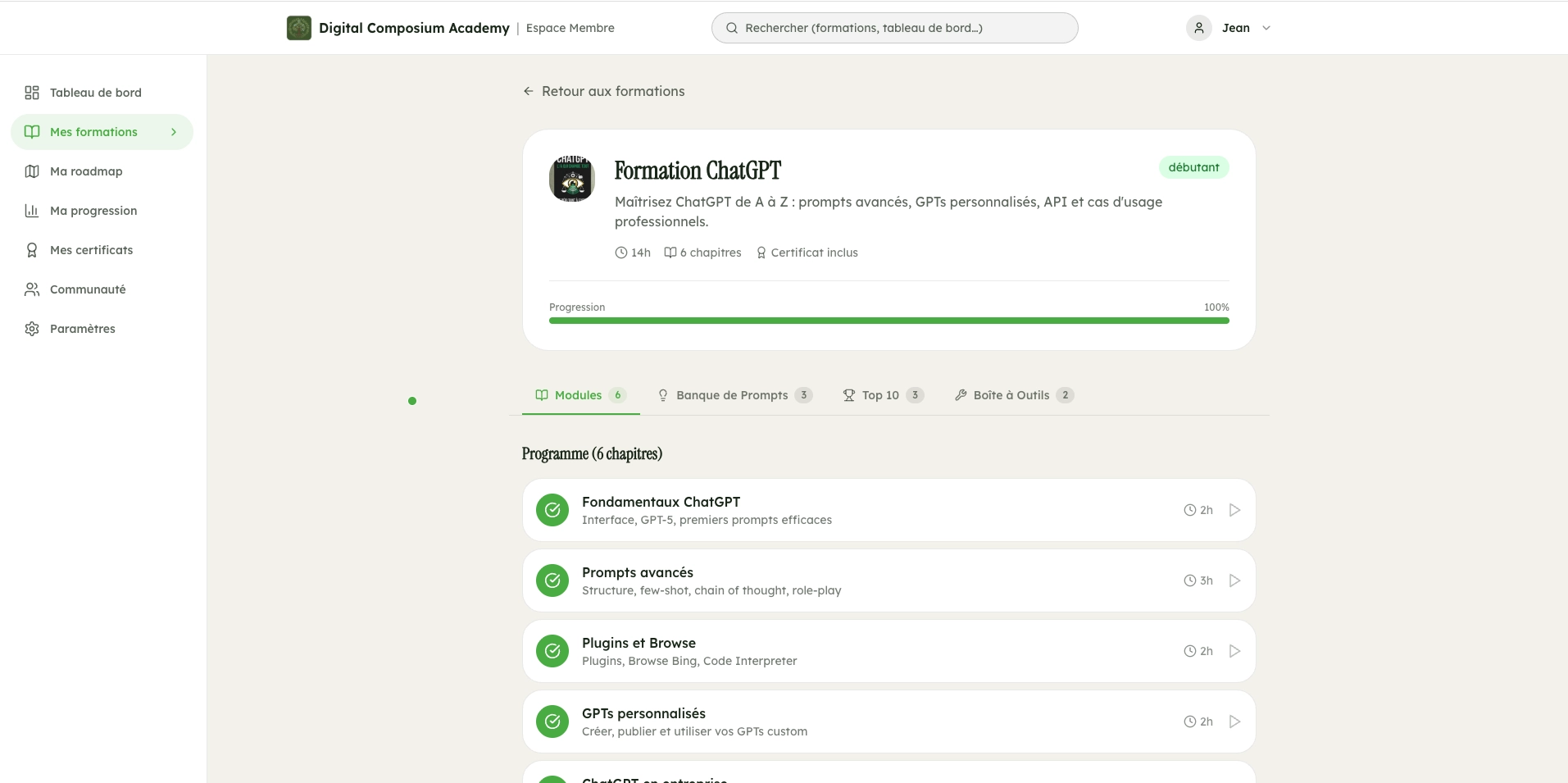Open the Boîte à Outils section
Screen dimensions: 1568x783
1012,395
